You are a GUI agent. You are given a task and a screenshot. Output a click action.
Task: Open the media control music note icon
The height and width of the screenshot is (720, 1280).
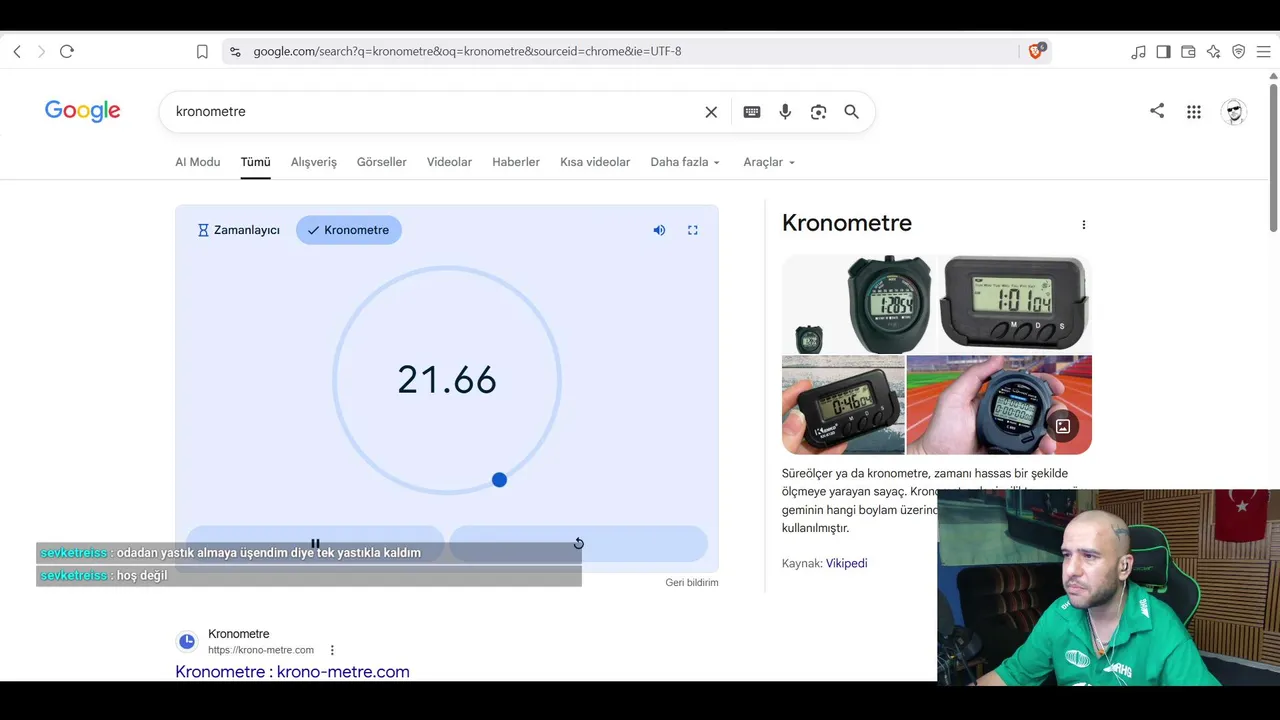pos(1138,51)
